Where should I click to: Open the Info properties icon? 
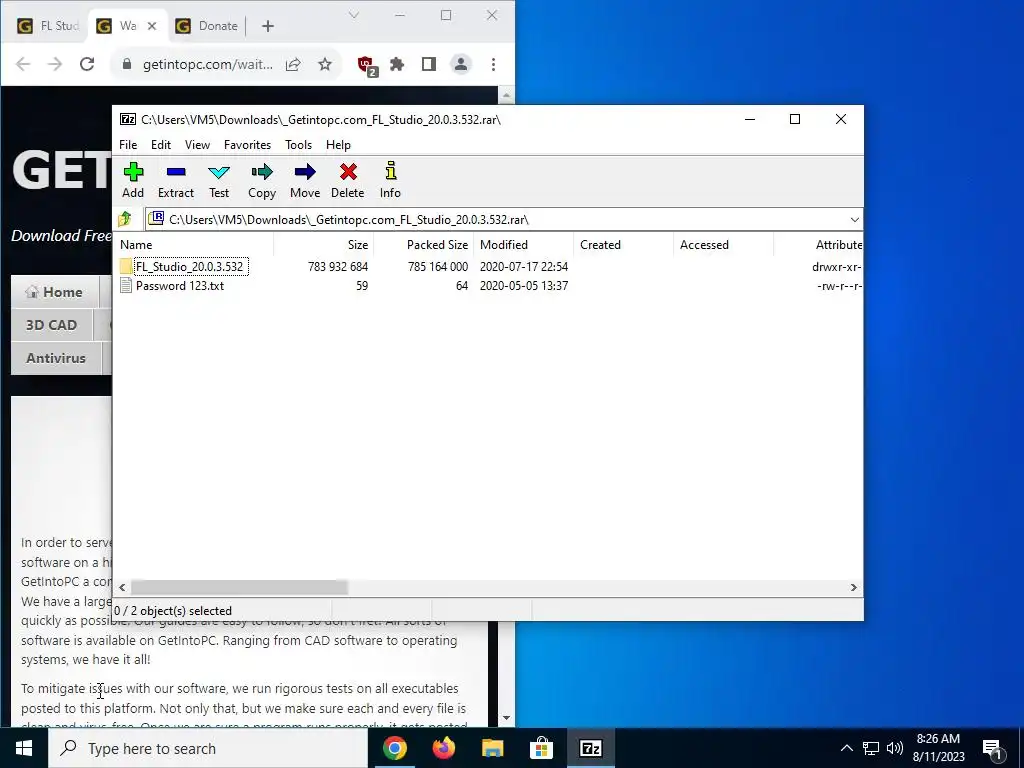pos(391,171)
